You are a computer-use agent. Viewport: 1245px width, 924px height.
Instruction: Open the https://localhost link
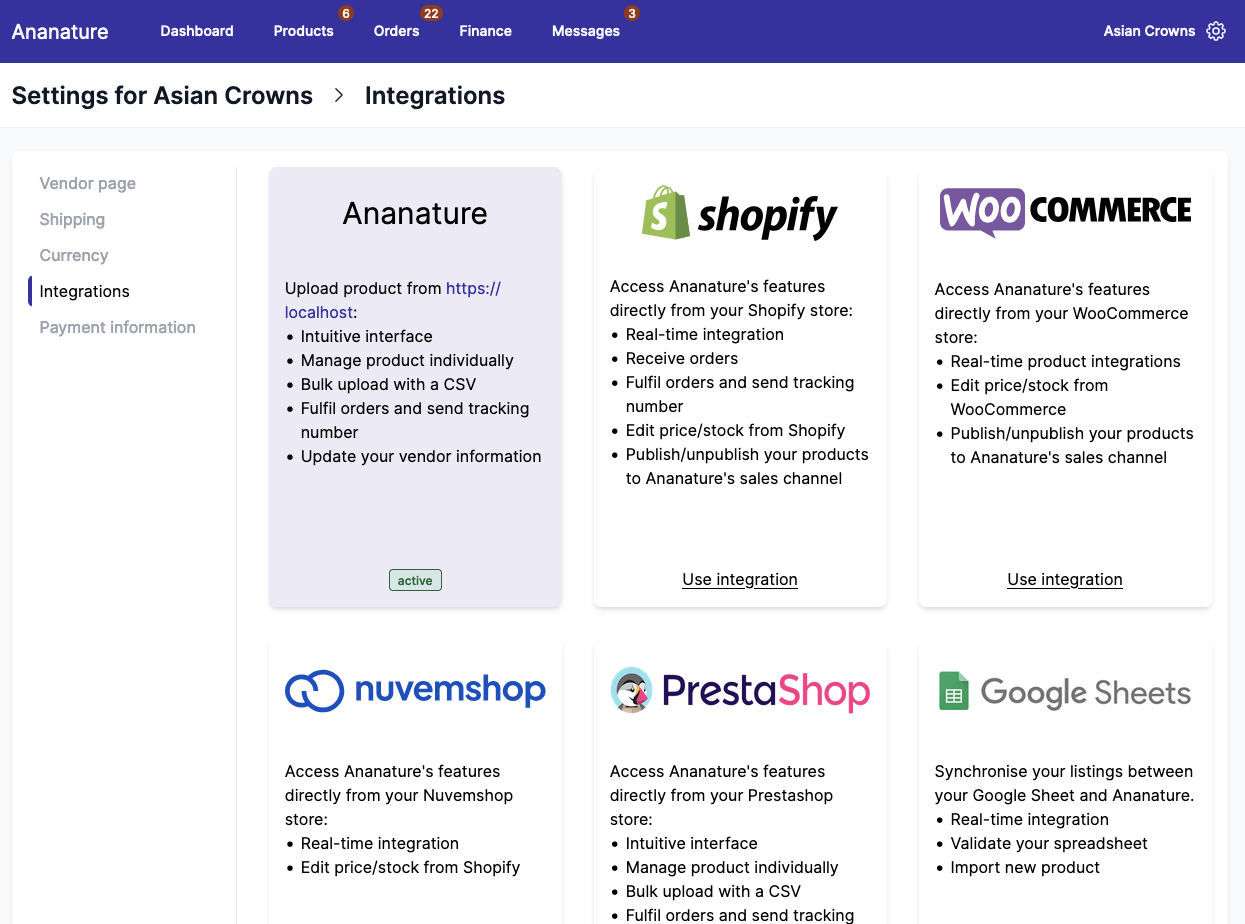(x=393, y=300)
